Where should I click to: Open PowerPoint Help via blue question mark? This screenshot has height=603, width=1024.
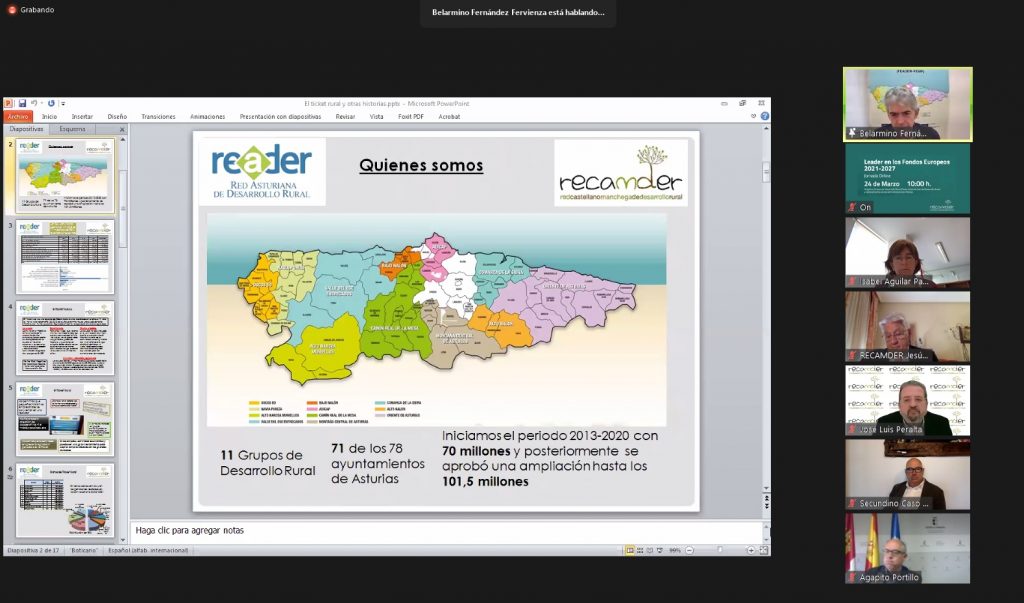[x=765, y=116]
